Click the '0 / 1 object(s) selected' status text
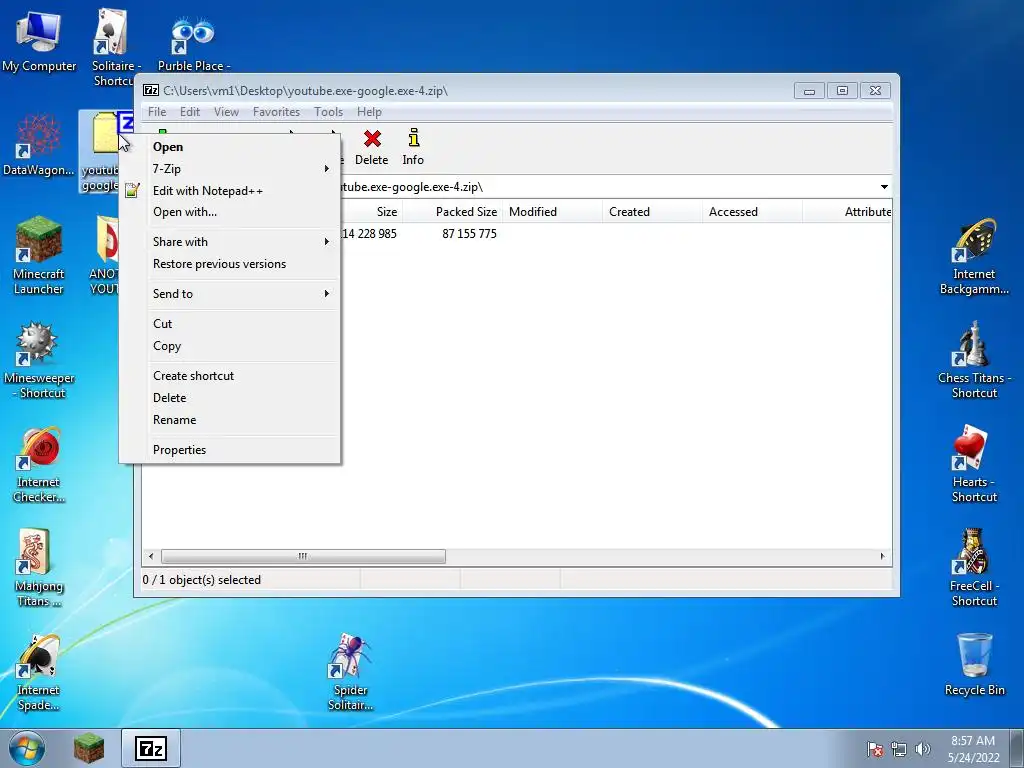This screenshot has width=1024, height=768. [202, 580]
